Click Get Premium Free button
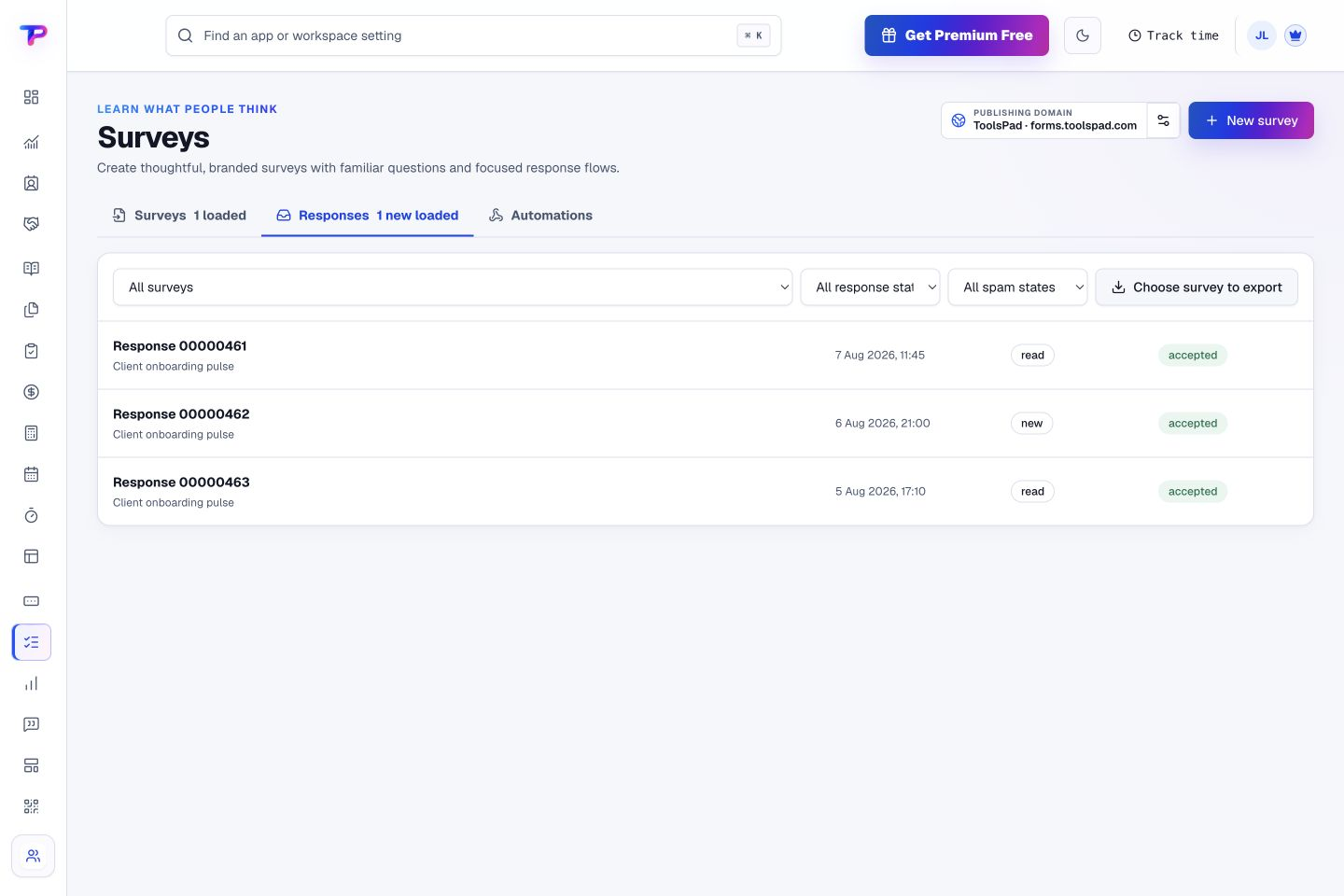This screenshot has width=1344, height=896. tap(957, 35)
